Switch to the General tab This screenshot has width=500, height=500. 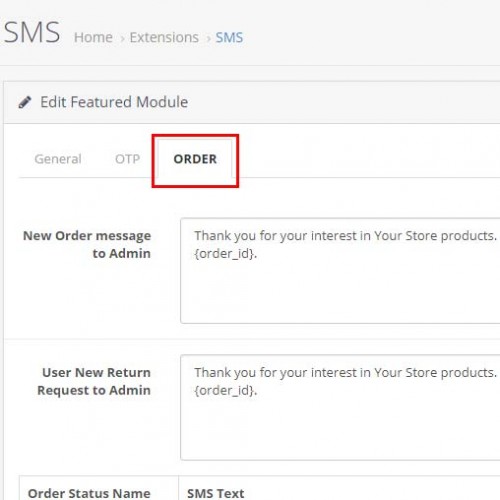click(58, 159)
